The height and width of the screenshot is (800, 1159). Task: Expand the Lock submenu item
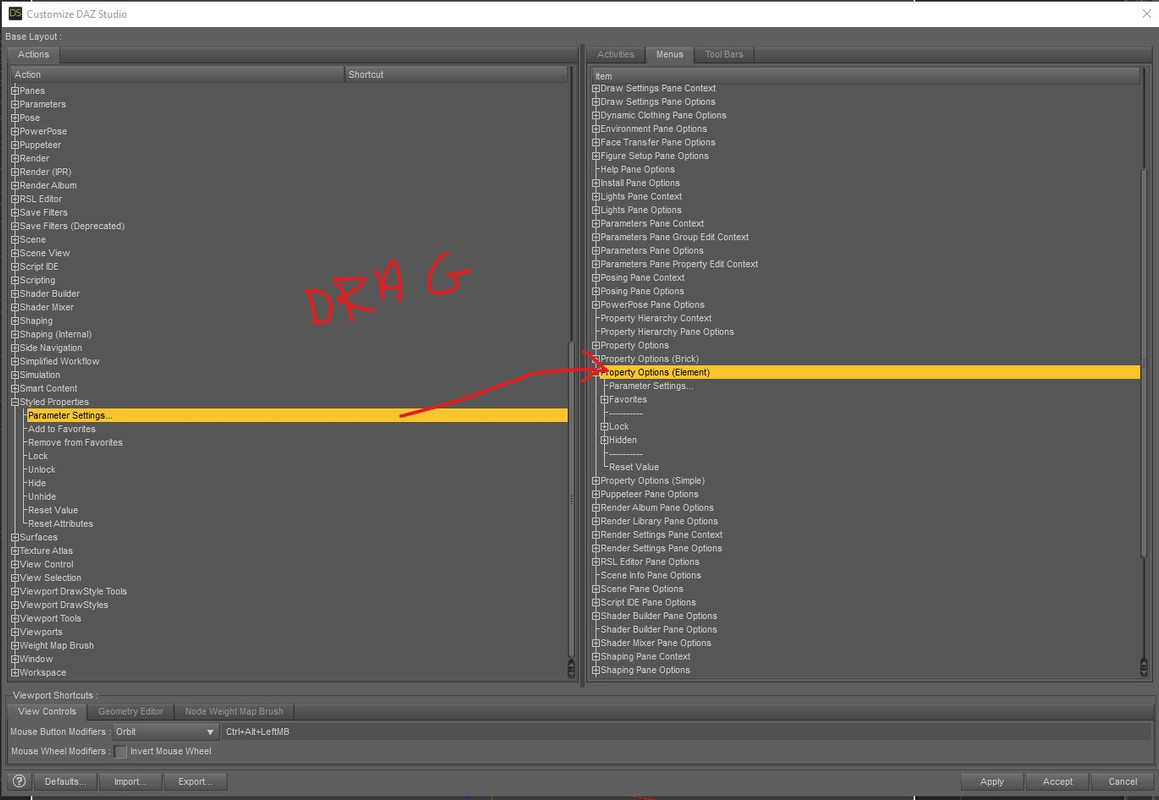pyautogui.click(x=605, y=427)
